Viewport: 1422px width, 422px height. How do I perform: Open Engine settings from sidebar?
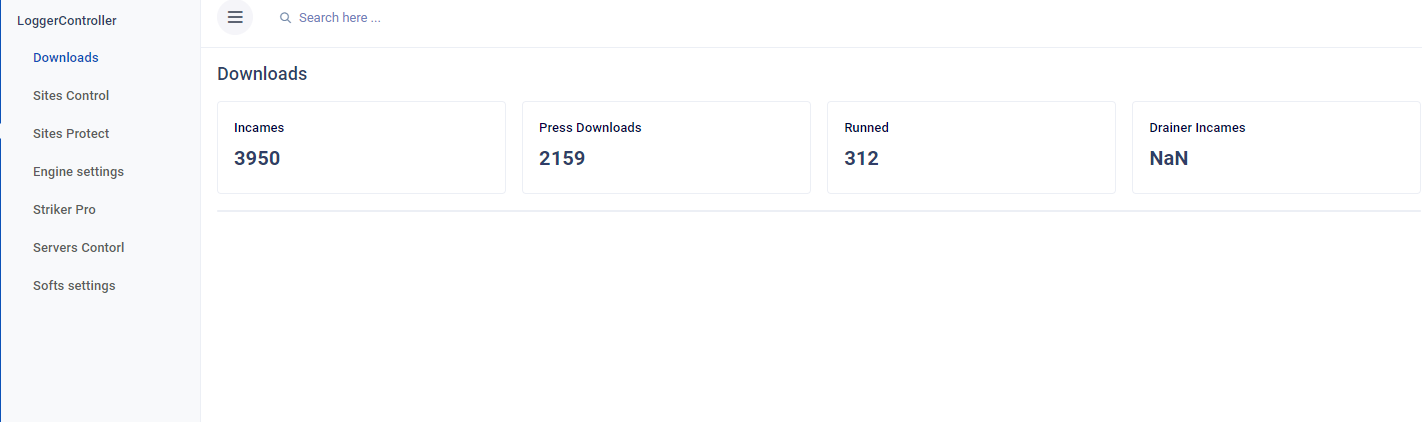pos(78,172)
